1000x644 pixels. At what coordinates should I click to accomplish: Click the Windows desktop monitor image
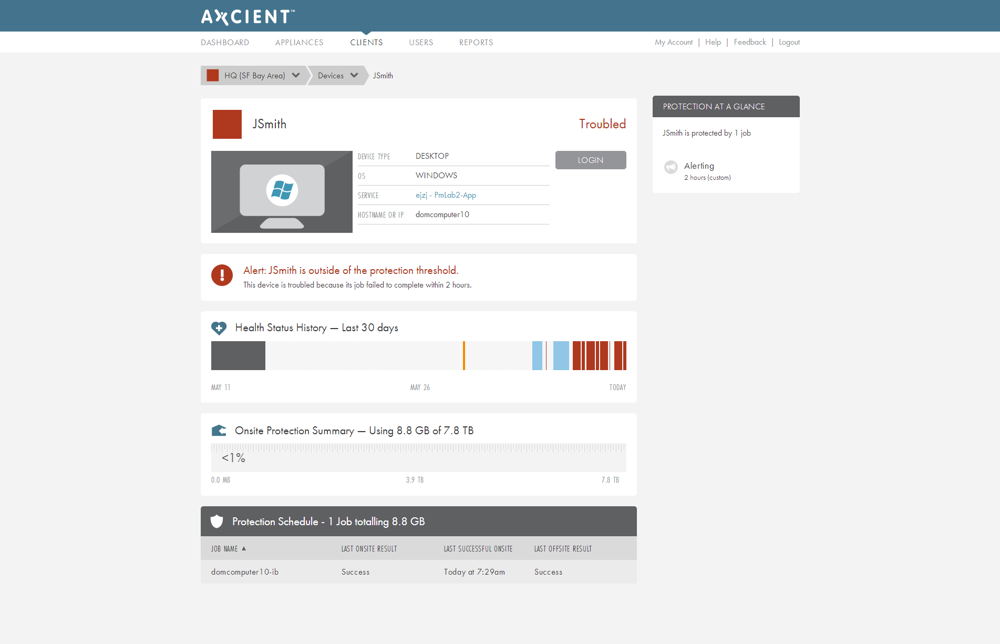281,192
